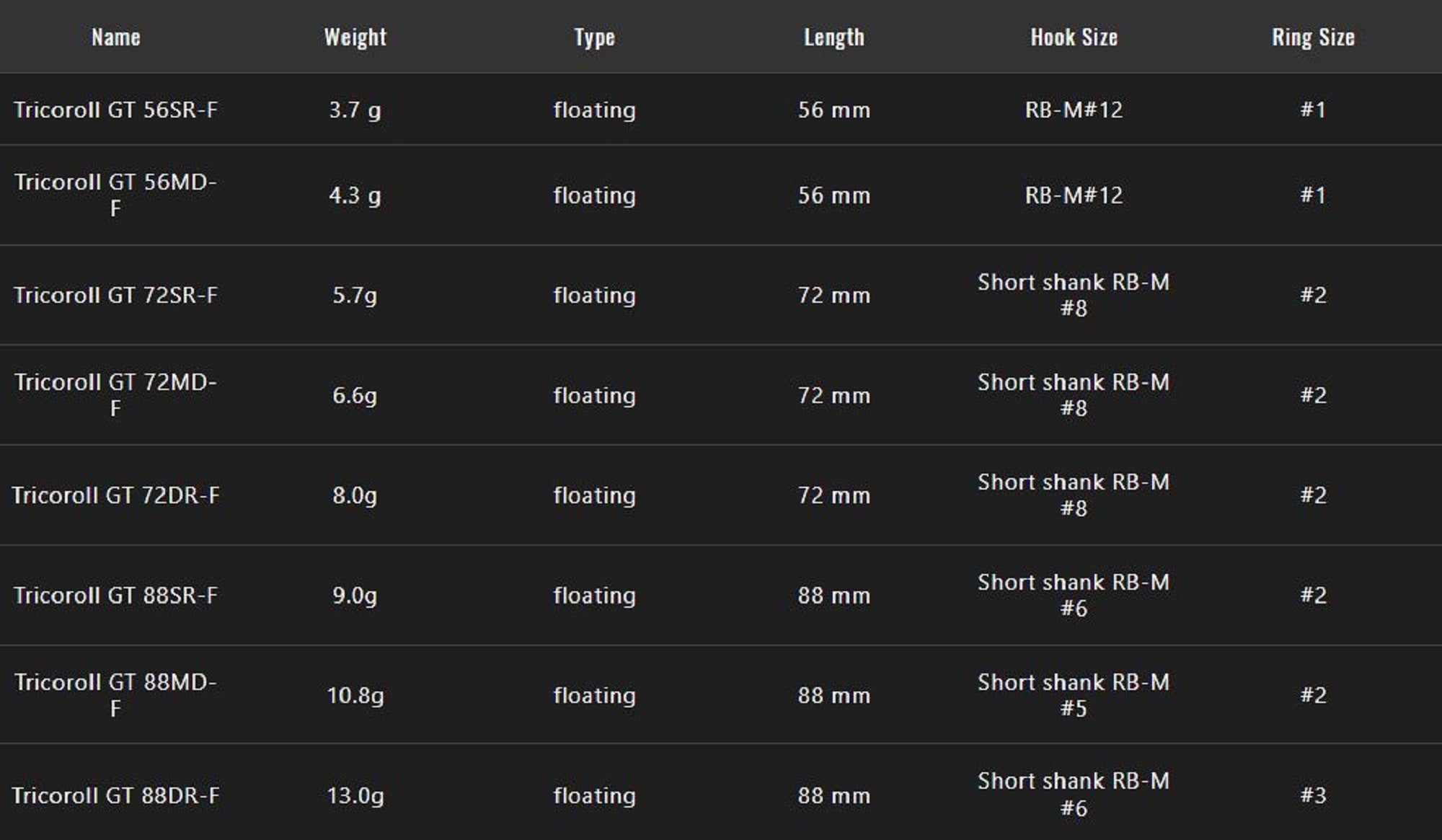Screen dimensions: 1442x840
Task: Click the #3 ring size cell
Action: coord(1313,795)
